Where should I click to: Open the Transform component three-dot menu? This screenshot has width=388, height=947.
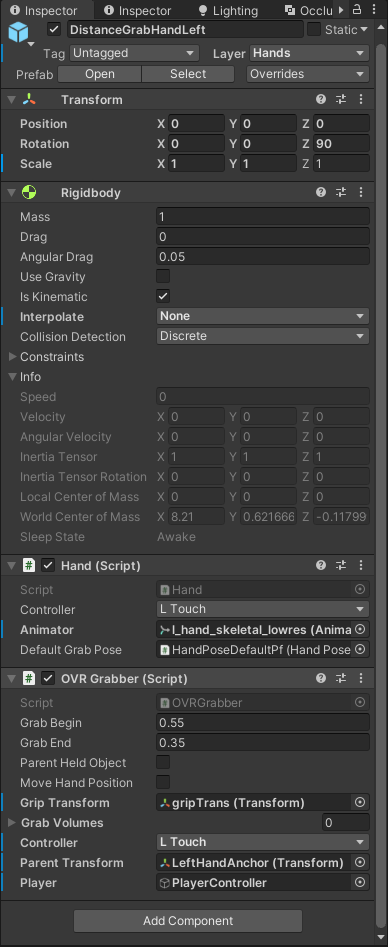(361, 100)
